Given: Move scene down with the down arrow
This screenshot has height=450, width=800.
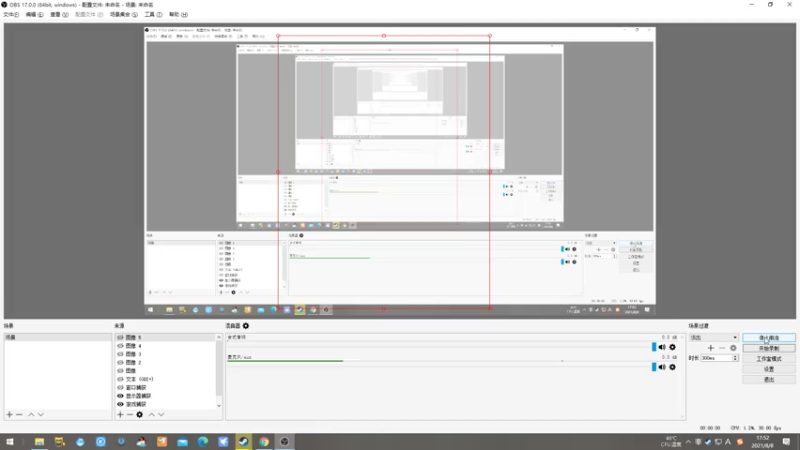Looking at the screenshot, I should [x=41, y=414].
